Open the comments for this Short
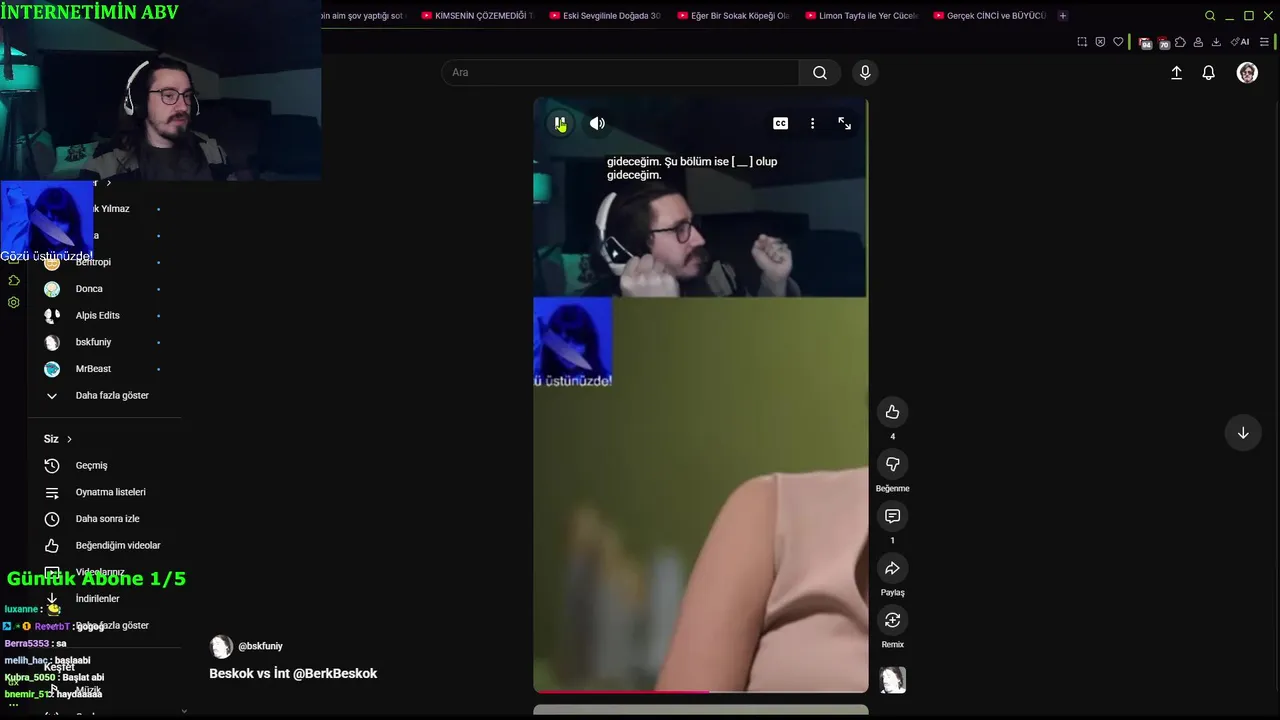Image resolution: width=1280 pixels, height=720 pixels. click(892, 516)
